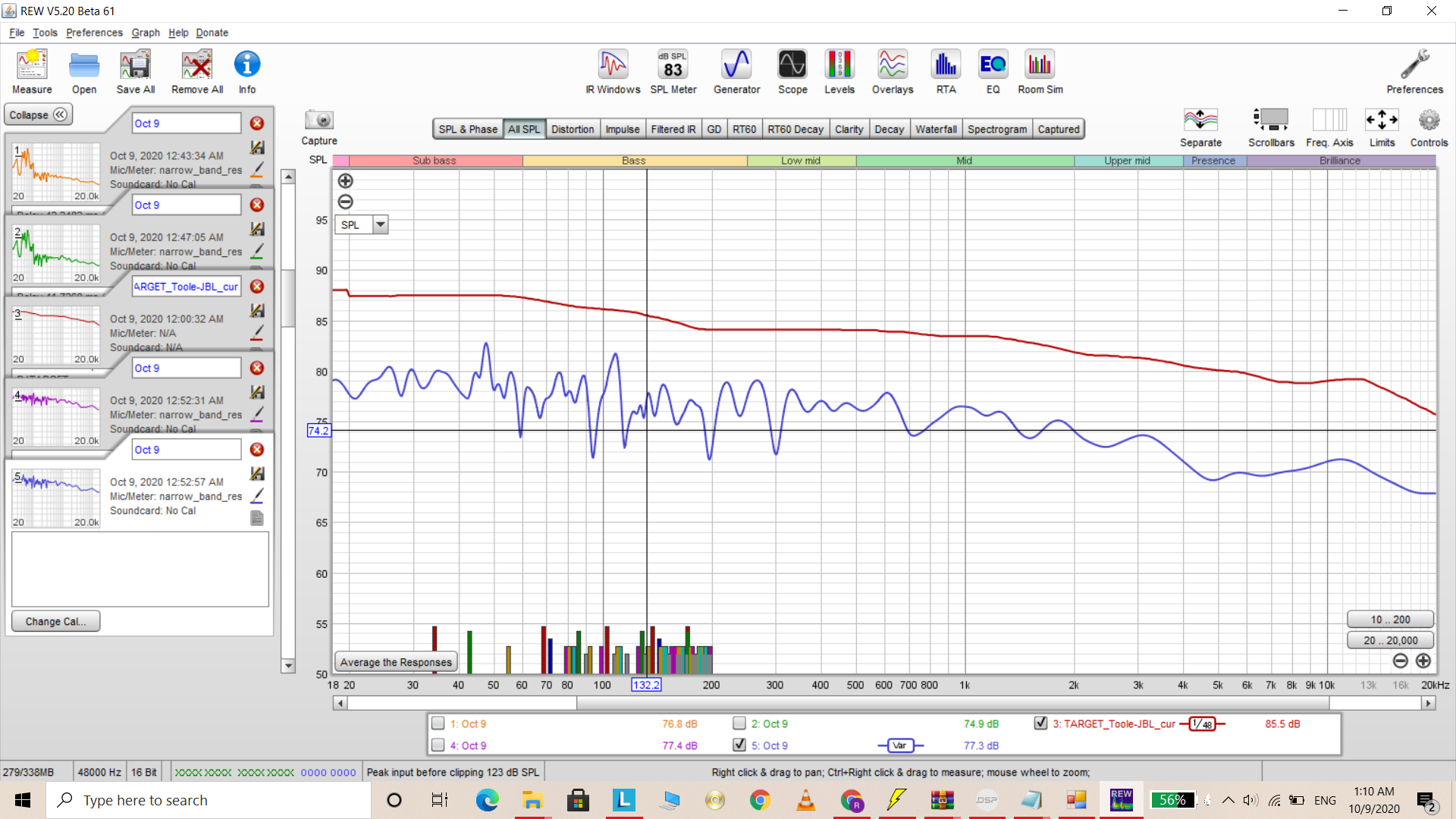Select measurement 5 blue thumbnail
Image resolution: width=1456 pixels, height=819 pixels.
point(56,498)
